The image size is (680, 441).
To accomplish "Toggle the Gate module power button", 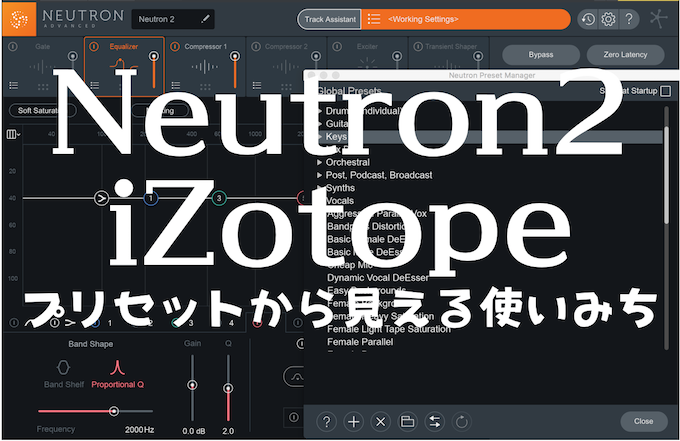I will 13,46.
